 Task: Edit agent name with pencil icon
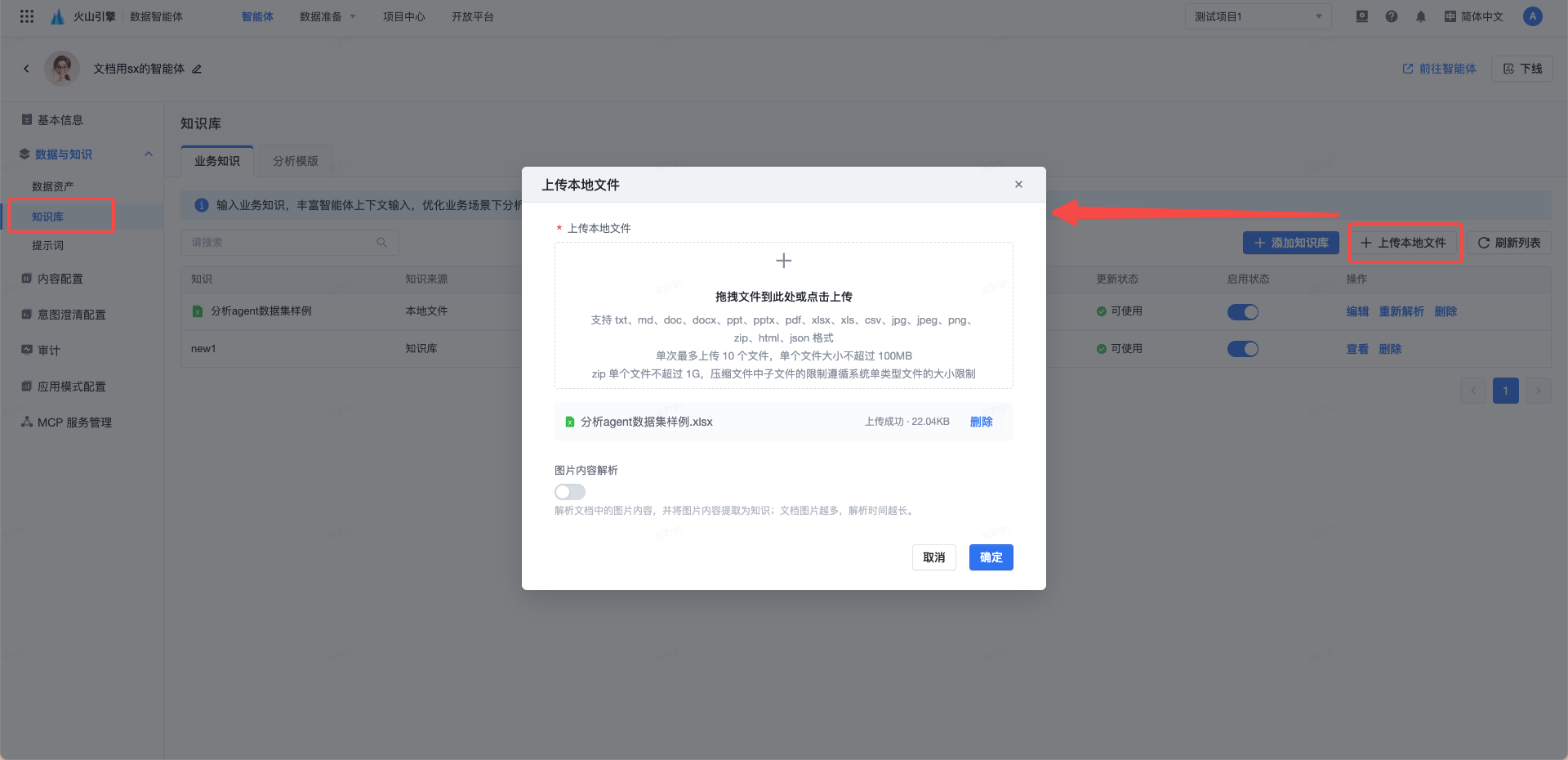[197, 69]
